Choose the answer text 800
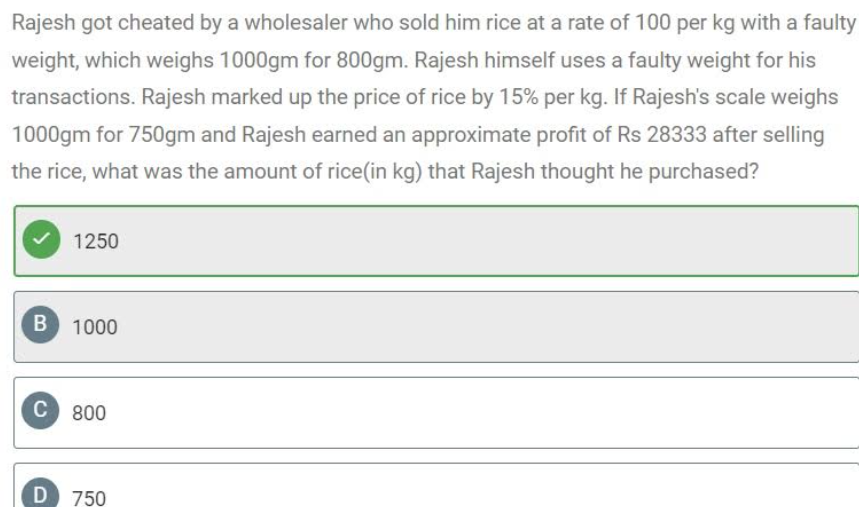Viewport: 859px width, 507px height. (89, 413)
